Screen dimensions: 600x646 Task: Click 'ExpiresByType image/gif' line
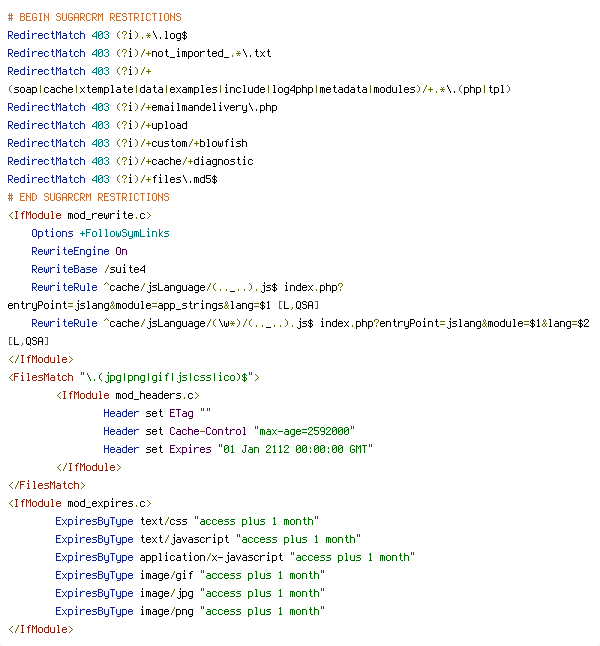click(190, 575)
